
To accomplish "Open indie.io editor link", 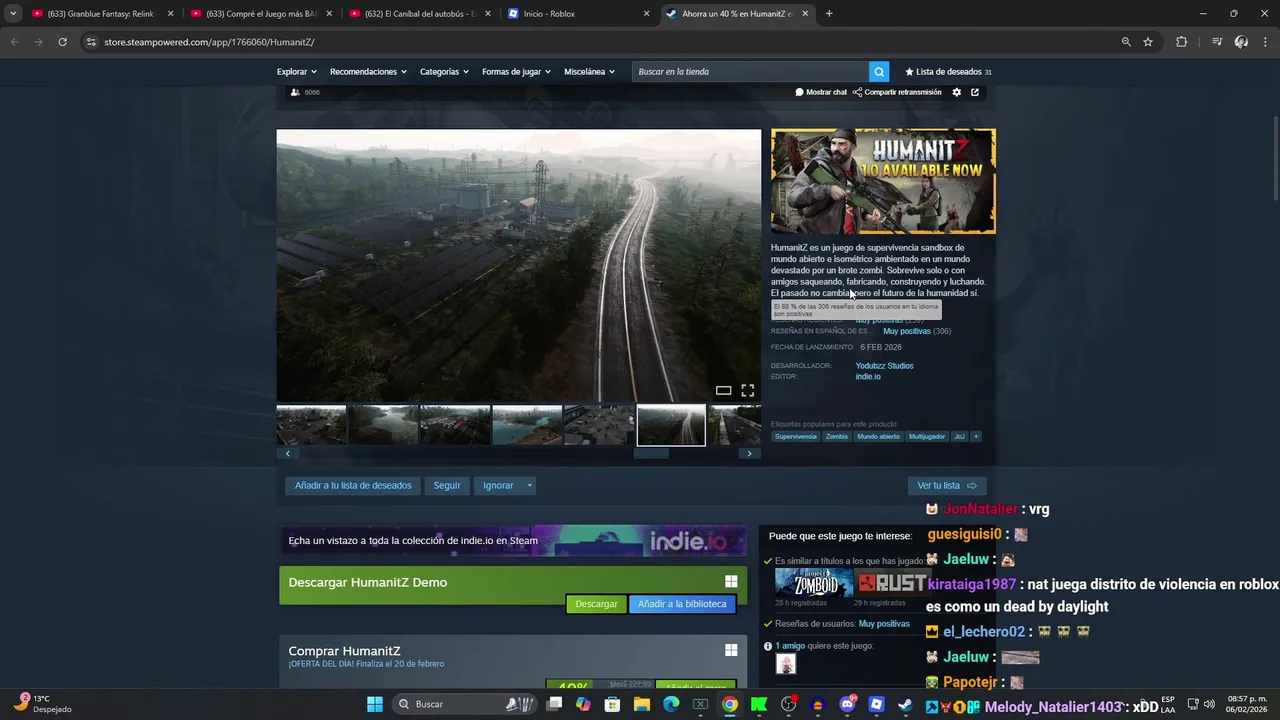I will pyautogui.click(x=868, y=377).
